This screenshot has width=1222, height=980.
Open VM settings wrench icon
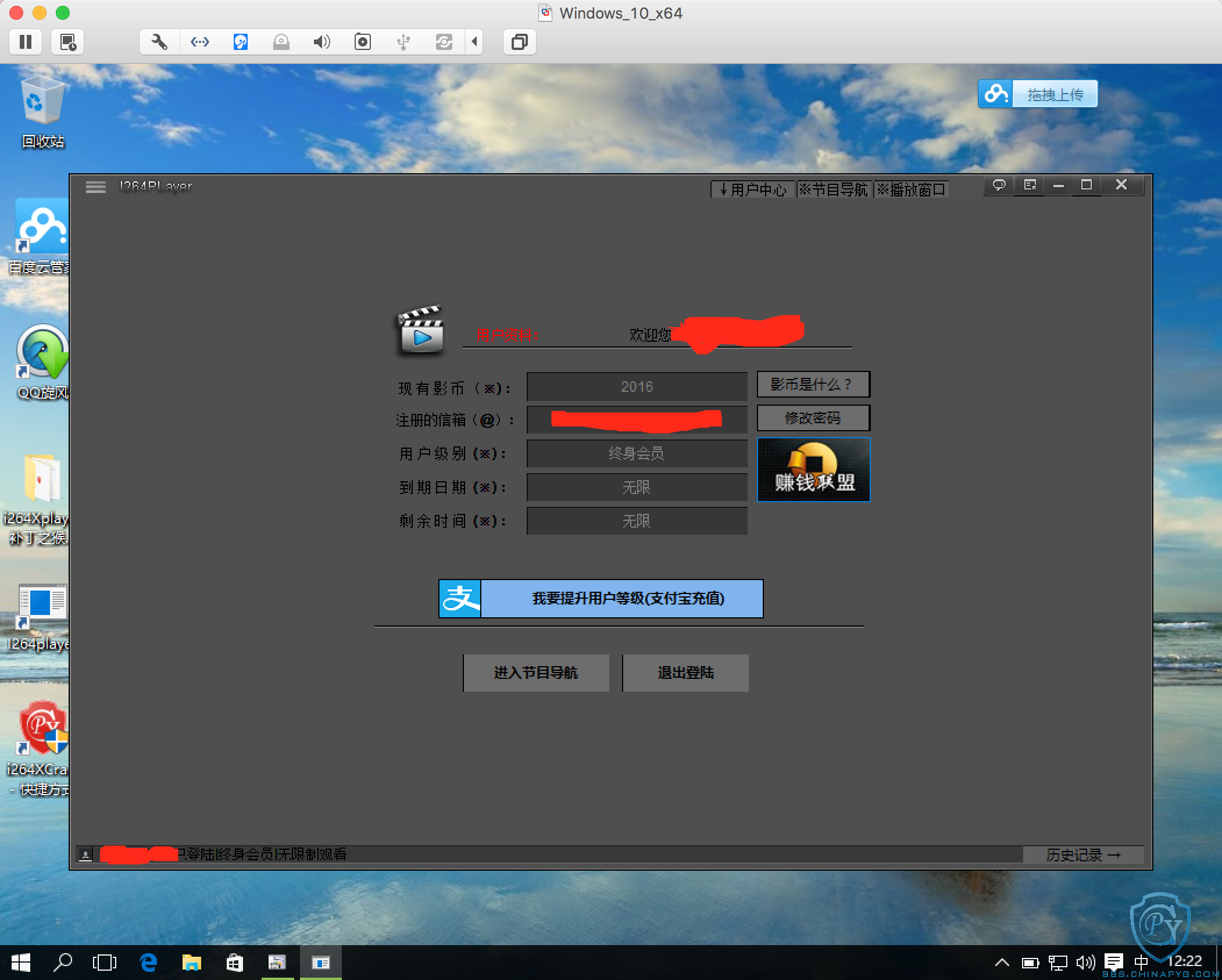159,42
